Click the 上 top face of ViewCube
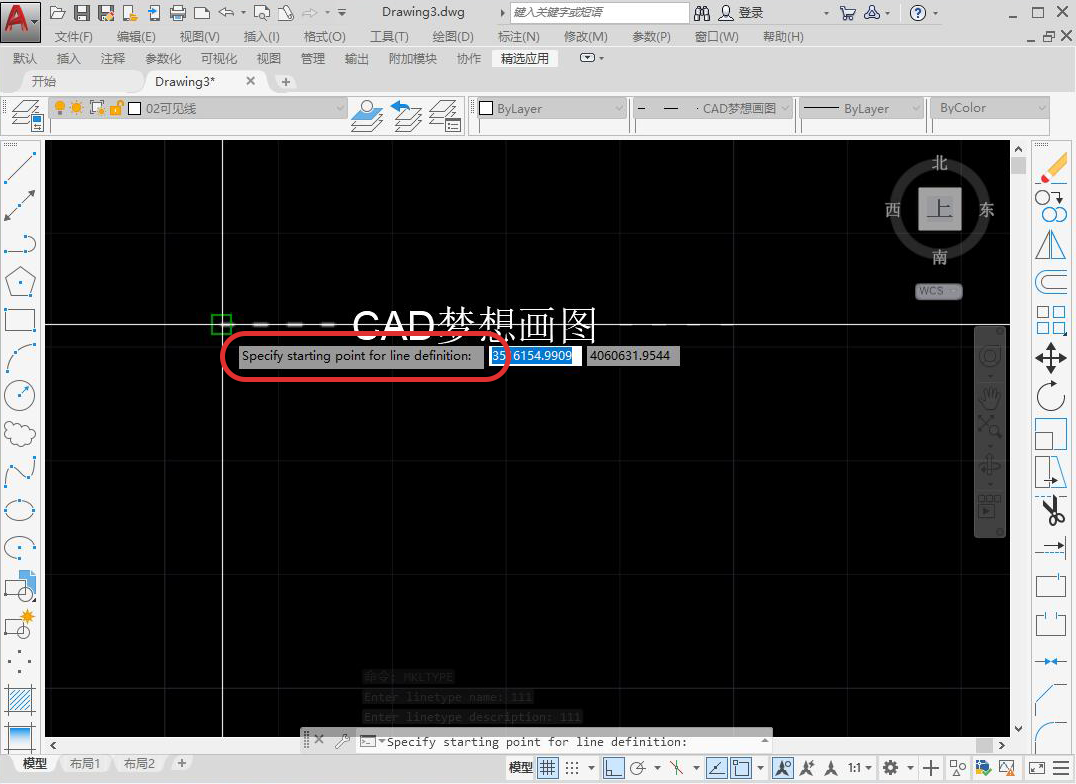 pyautogui.click(x=939, y=209)
